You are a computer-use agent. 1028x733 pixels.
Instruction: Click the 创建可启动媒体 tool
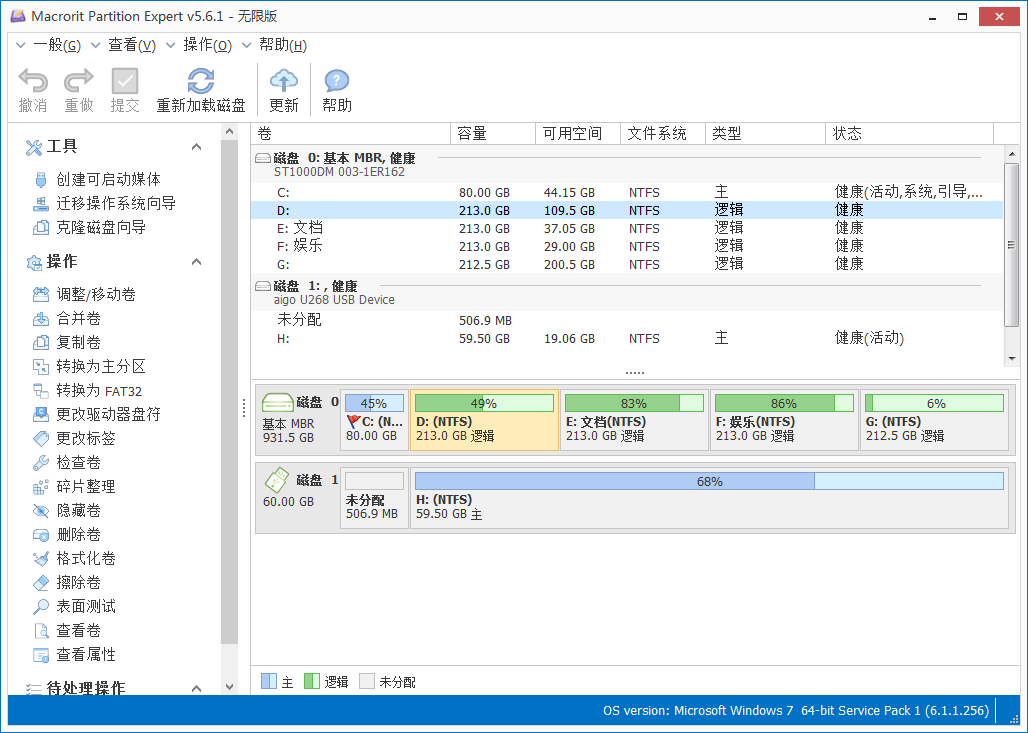tap(108, 180)
